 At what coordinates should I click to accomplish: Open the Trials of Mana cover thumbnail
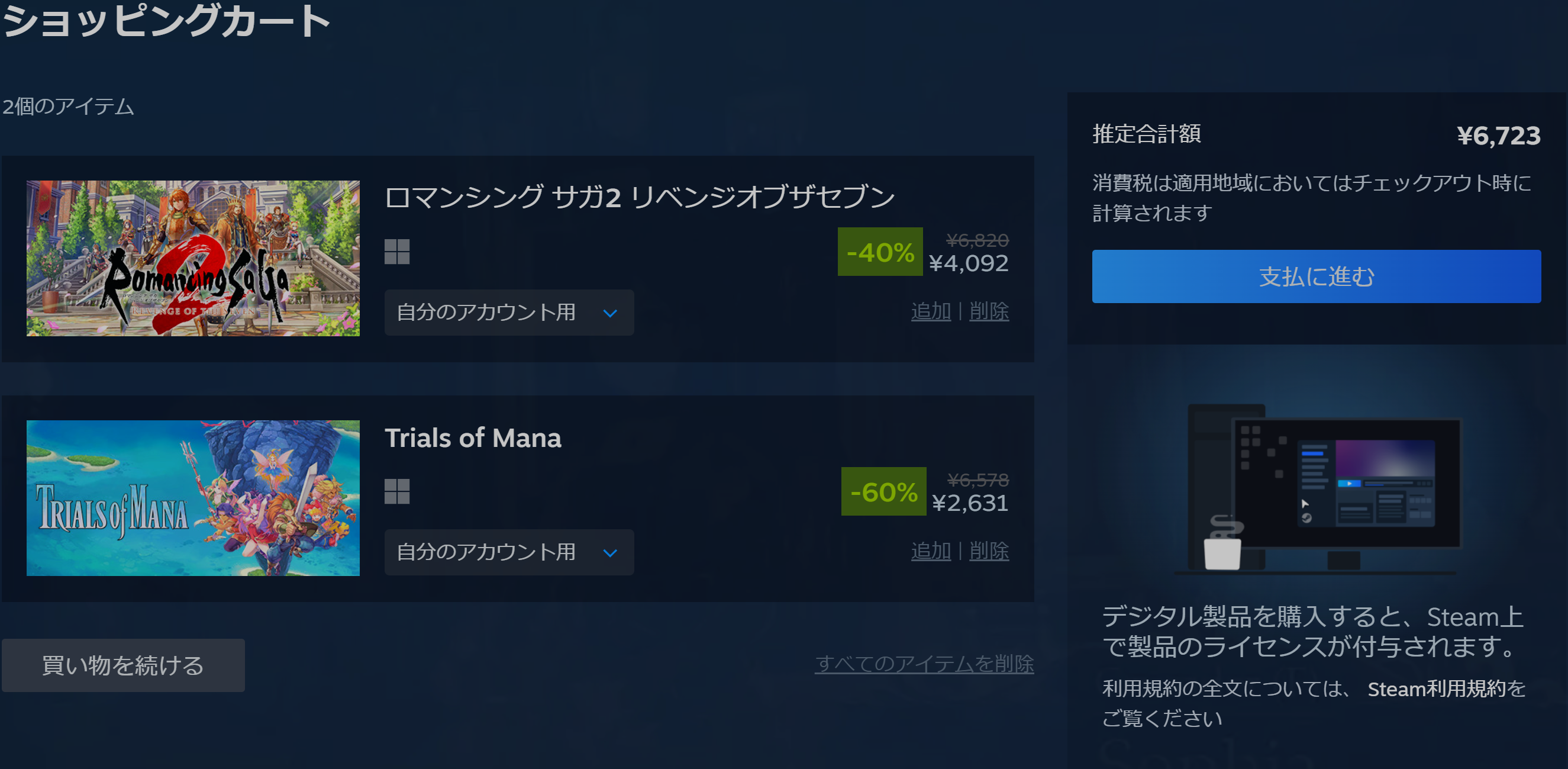193,498
